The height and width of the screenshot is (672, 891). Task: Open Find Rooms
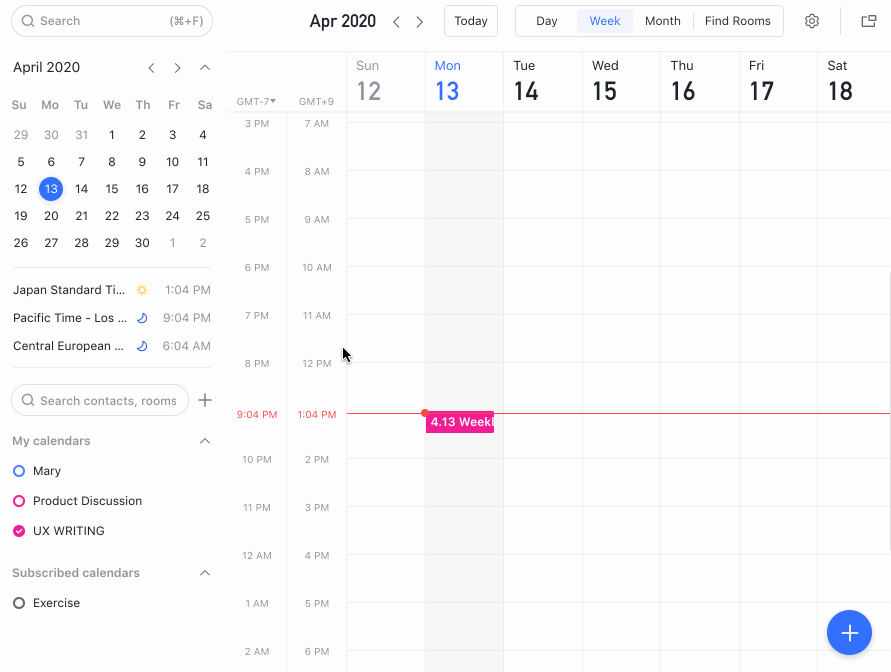click(x=737, y=21)
